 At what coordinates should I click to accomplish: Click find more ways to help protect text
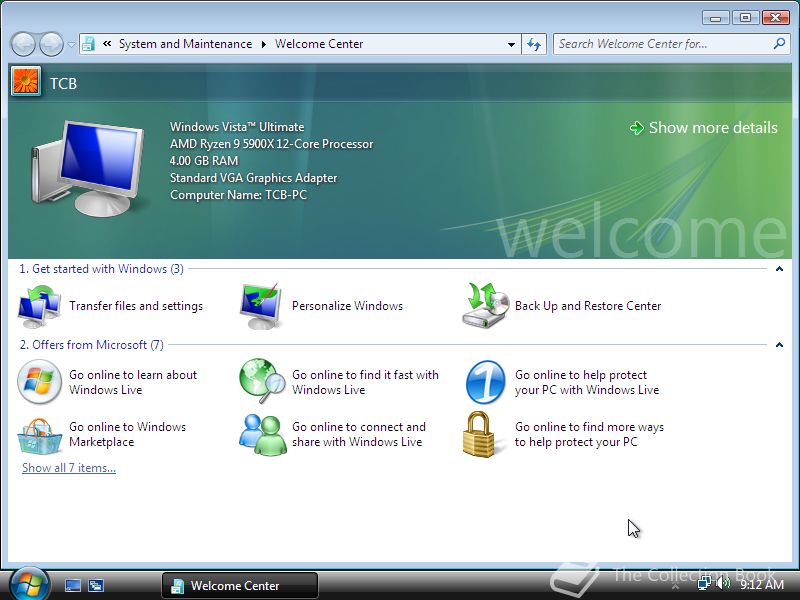click(589, 434)
